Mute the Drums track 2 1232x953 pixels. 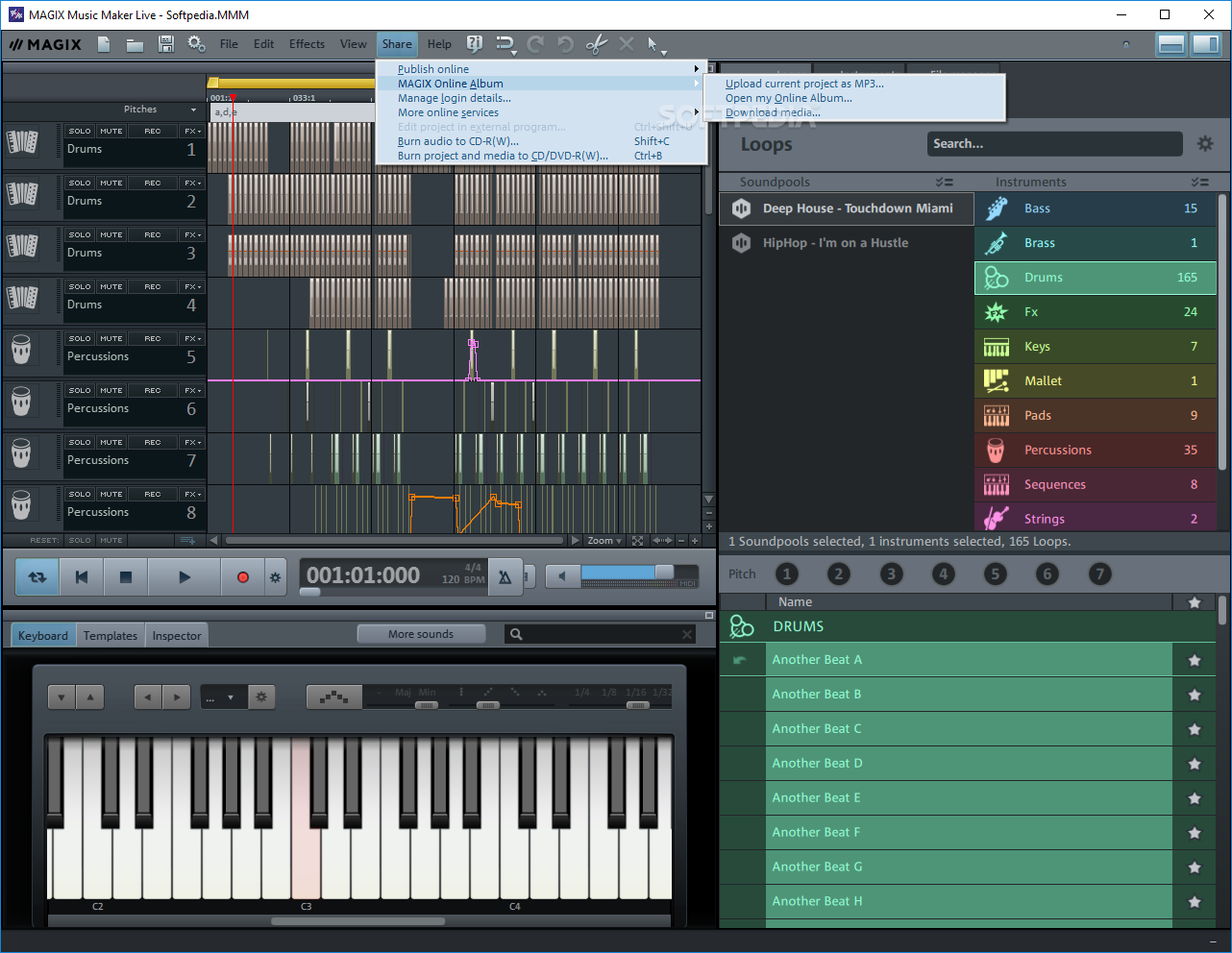[x=111, y=183]
